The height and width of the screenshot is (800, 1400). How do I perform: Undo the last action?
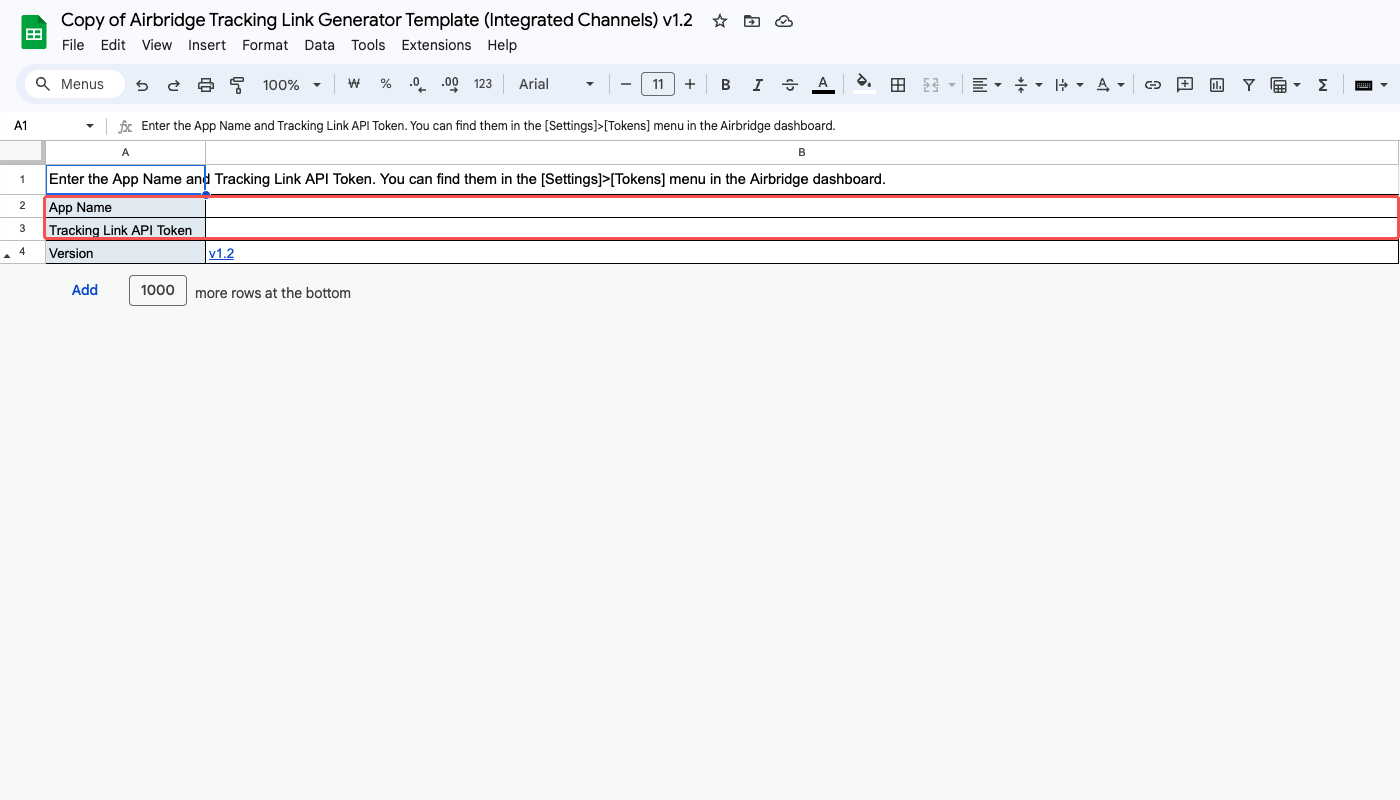coord(142,85)
